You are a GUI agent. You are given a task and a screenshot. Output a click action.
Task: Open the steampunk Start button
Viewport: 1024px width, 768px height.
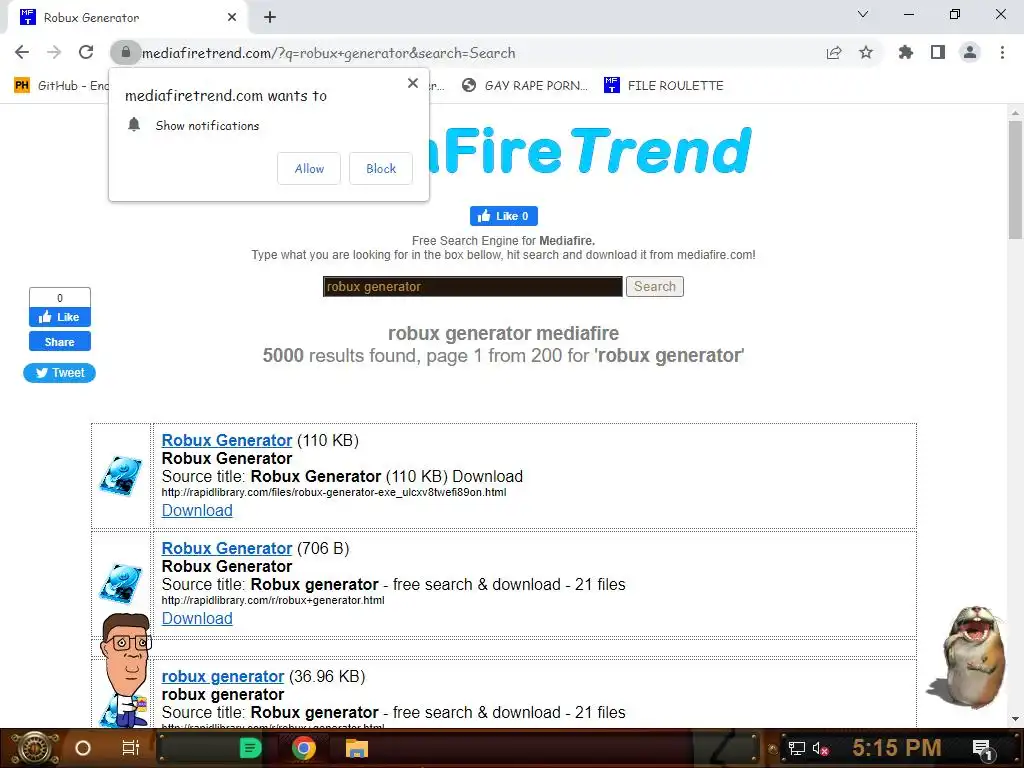coord(35,748)
